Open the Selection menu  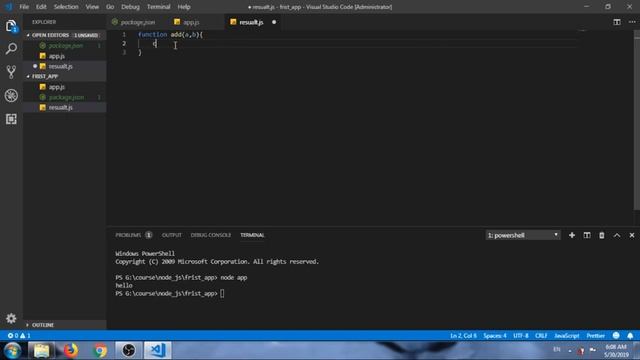click(66, 7)
